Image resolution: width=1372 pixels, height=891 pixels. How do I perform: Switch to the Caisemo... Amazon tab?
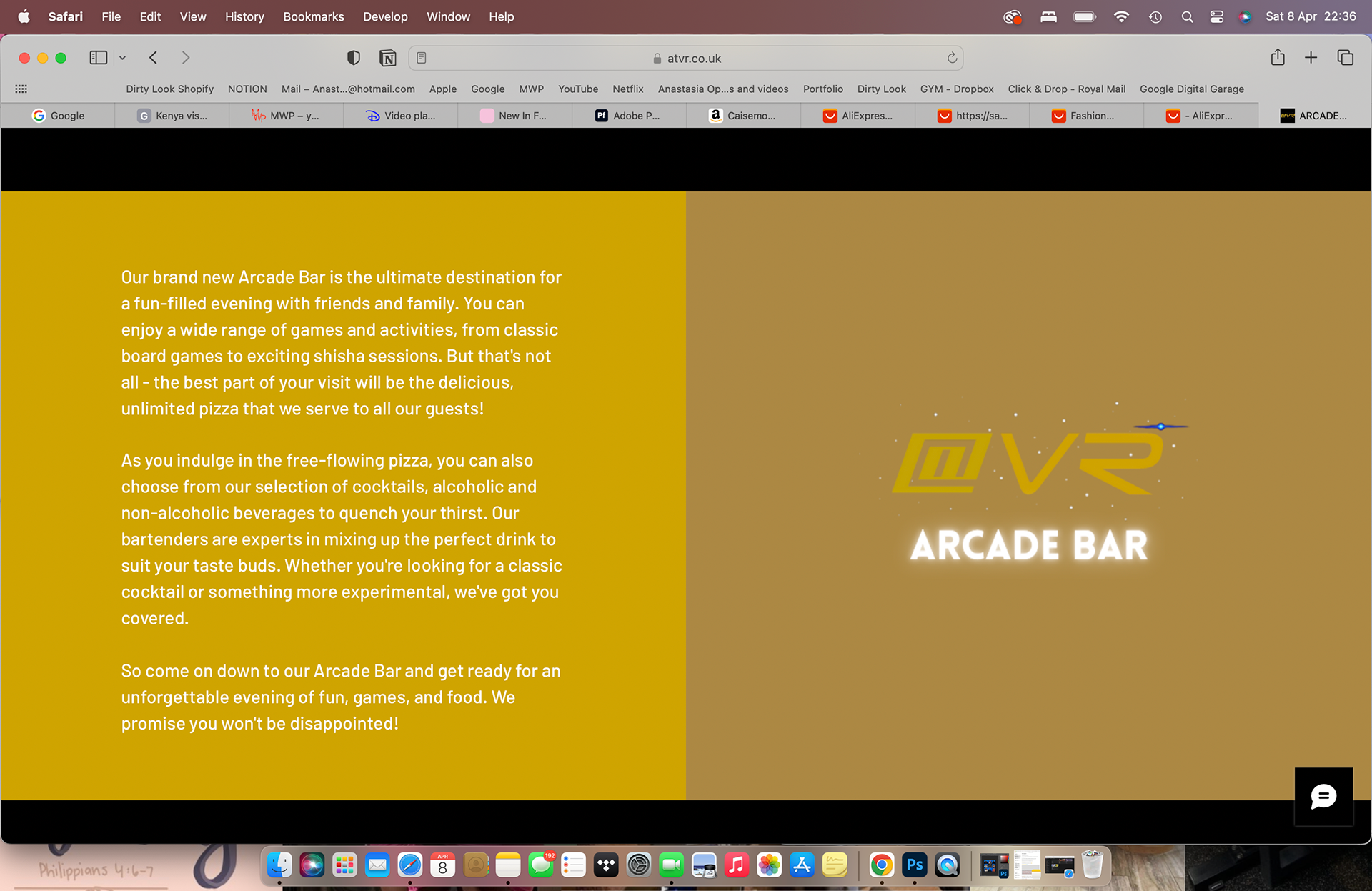(x=744, y=116)
